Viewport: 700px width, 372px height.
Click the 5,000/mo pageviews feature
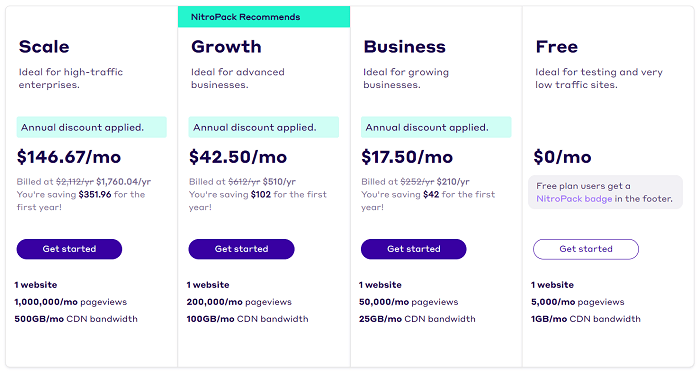[x=578, y=302]
